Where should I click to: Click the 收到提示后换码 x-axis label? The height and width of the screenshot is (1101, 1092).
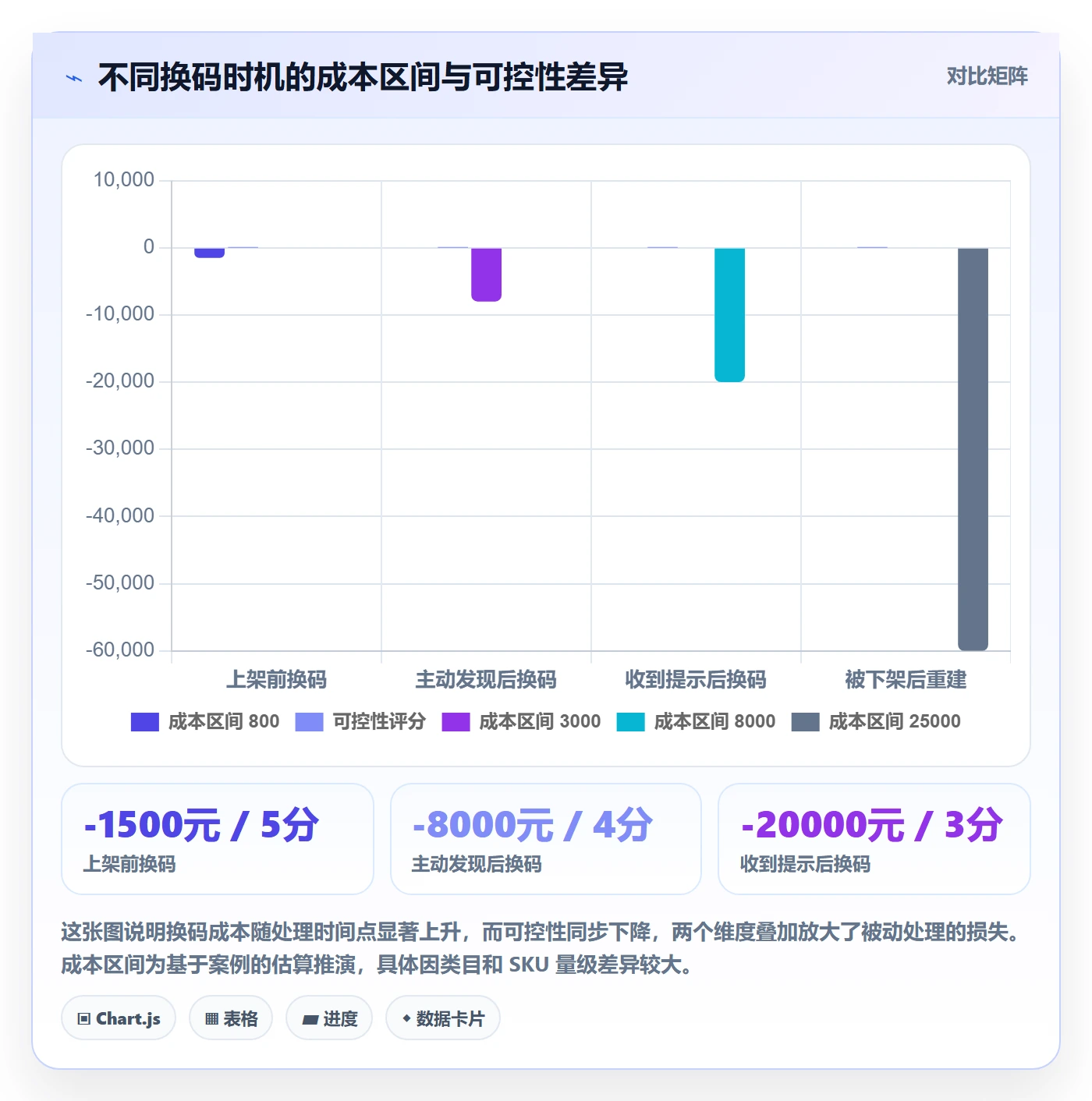(696, 680)
